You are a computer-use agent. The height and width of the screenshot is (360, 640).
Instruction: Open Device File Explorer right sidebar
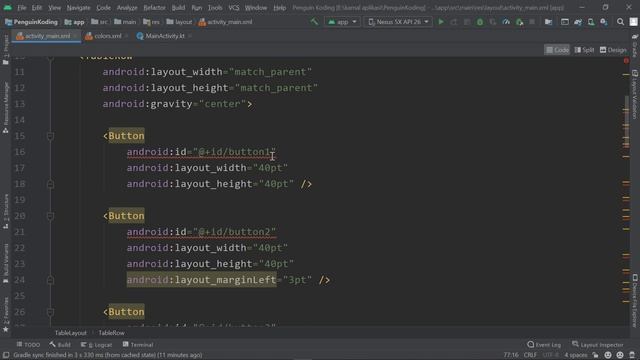pyautogui.click(x=635, y=301)
